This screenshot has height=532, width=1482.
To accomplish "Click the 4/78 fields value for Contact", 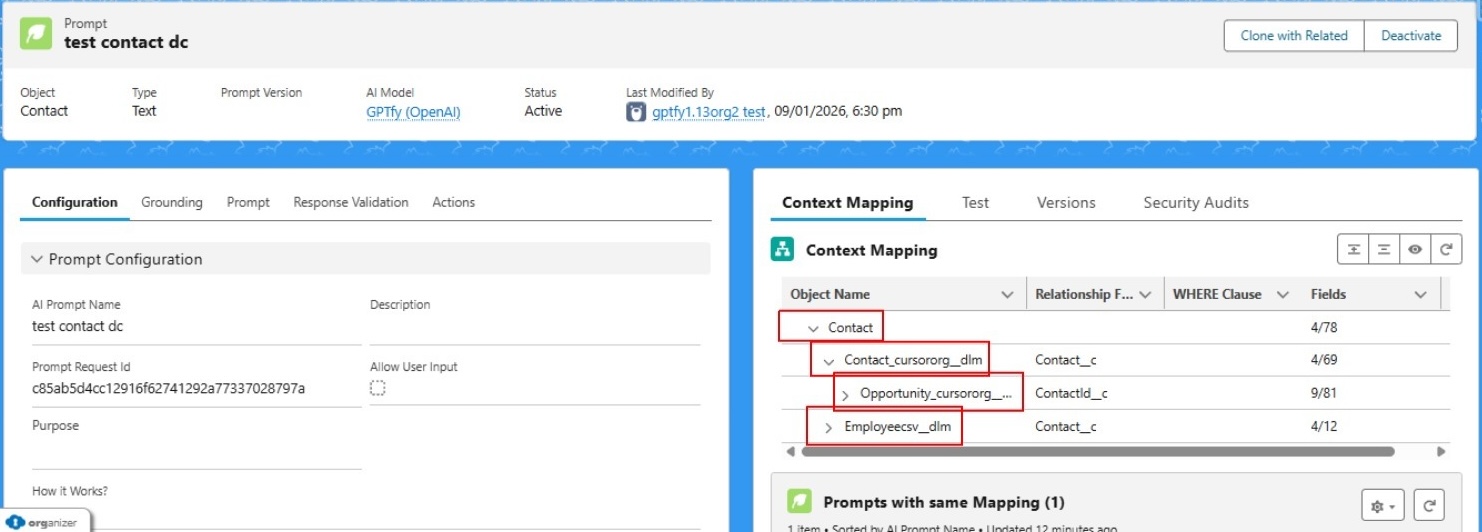I will pos(1326,328).
